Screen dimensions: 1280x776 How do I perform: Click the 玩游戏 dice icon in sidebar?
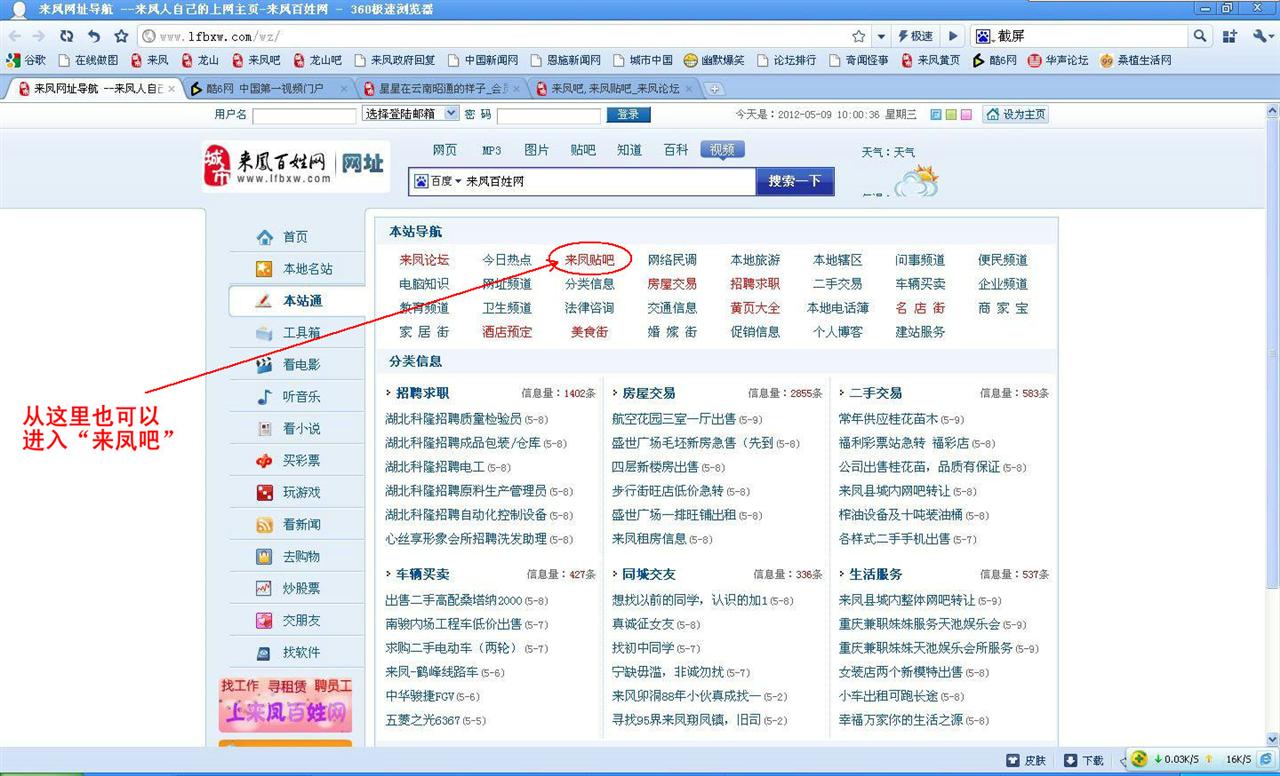[264, 493]
